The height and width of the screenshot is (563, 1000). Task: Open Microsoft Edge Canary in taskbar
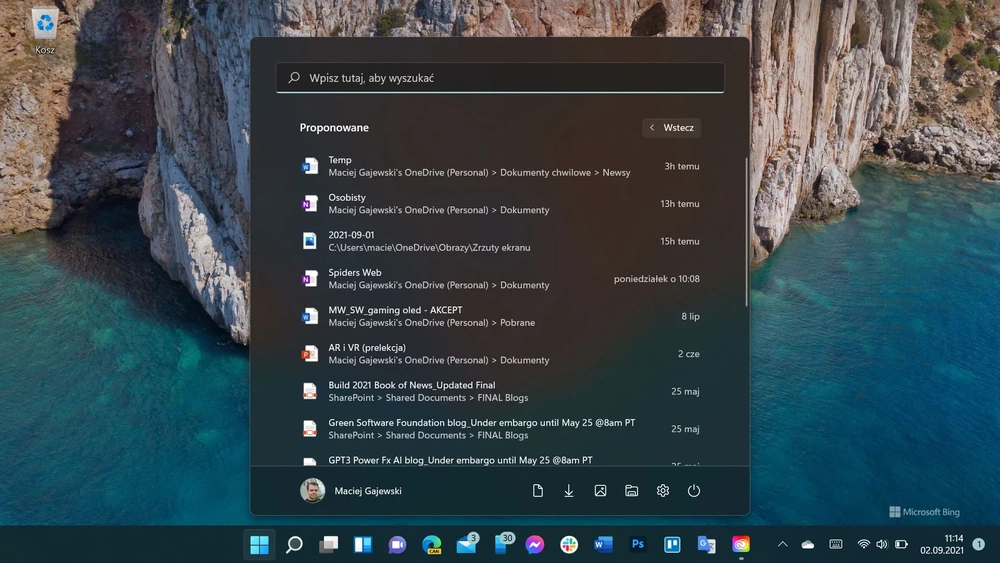[x=432, y=545]
